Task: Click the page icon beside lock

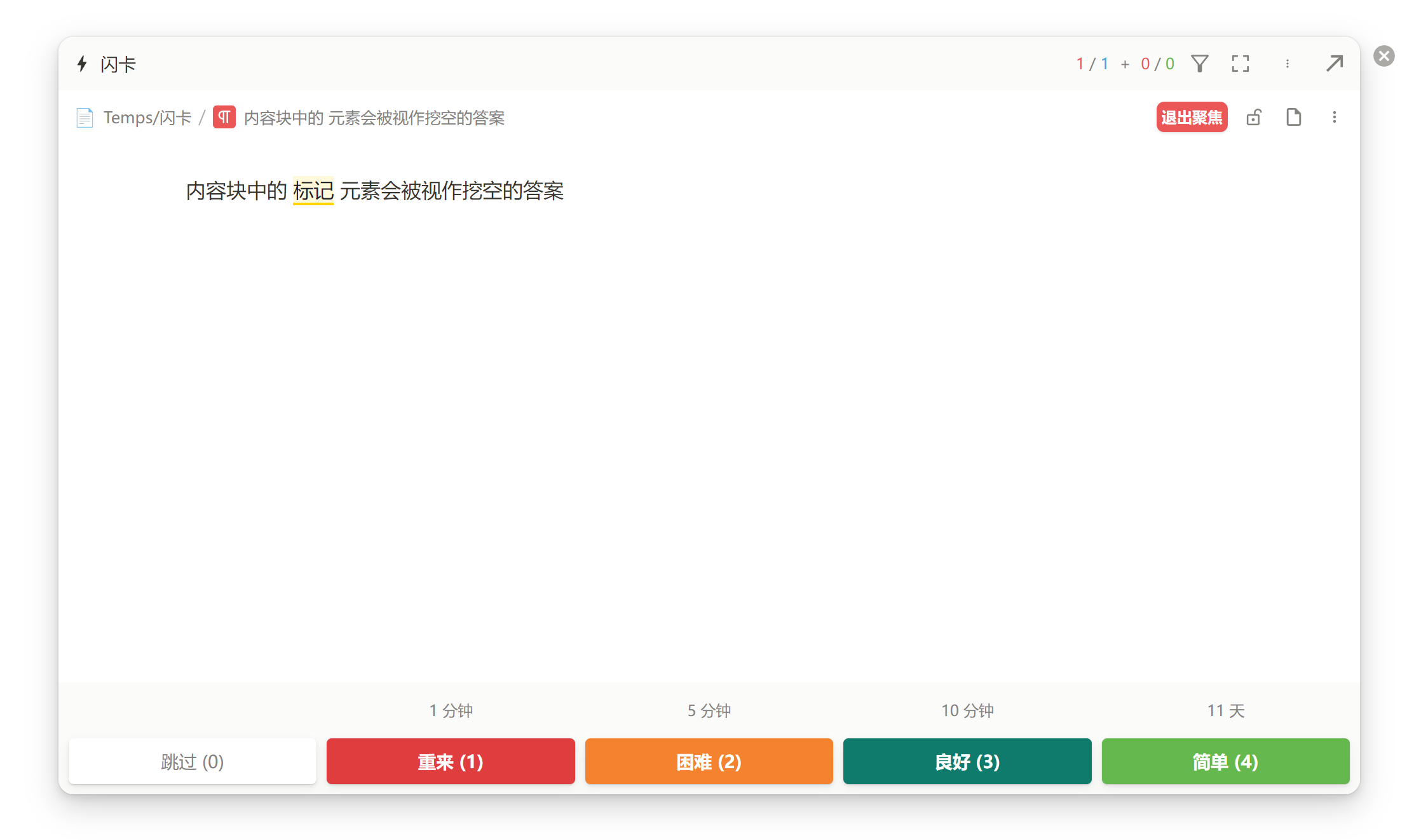Action: click(1293, 118)
